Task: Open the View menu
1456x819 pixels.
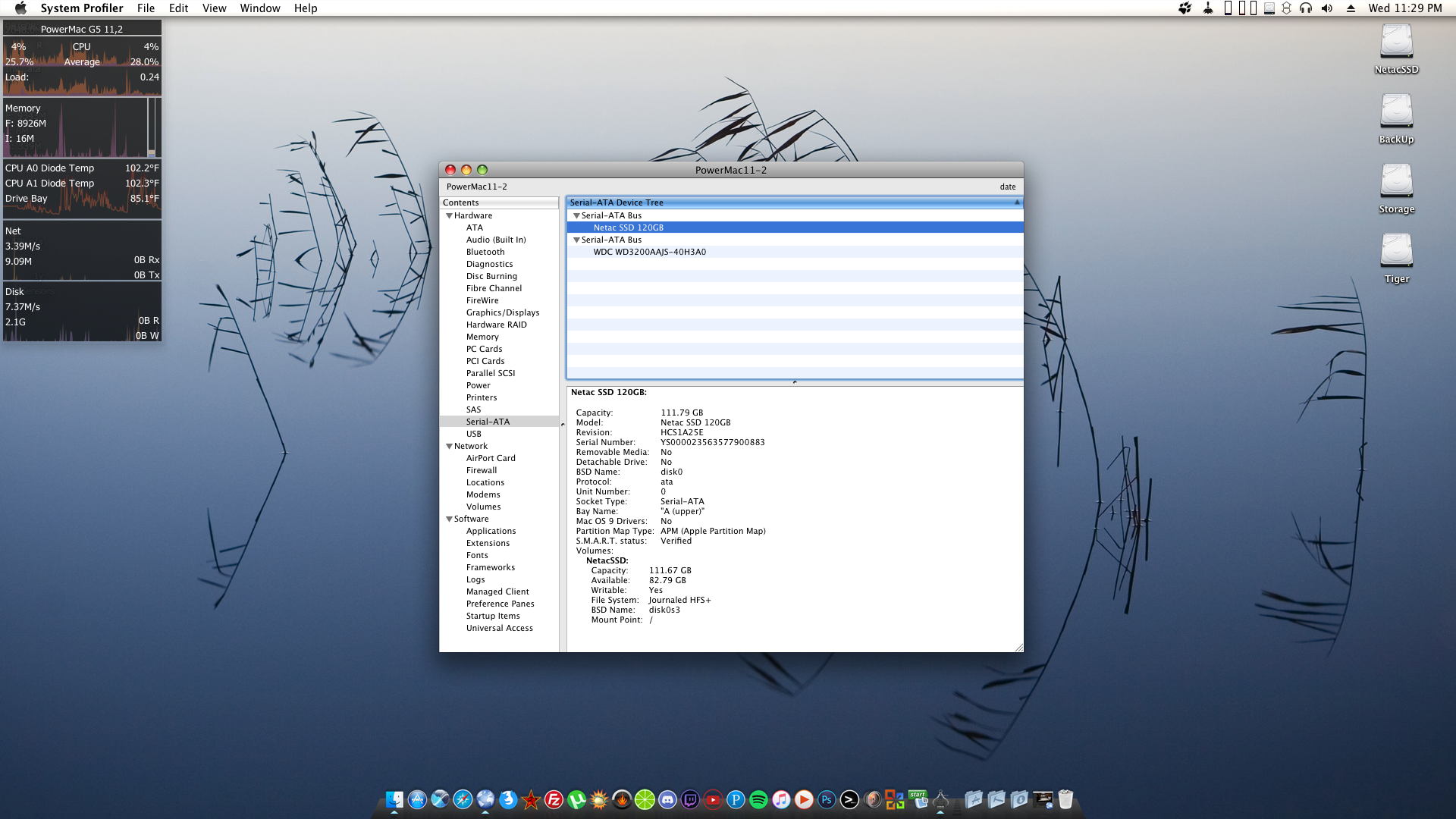Action: [214, 8]
